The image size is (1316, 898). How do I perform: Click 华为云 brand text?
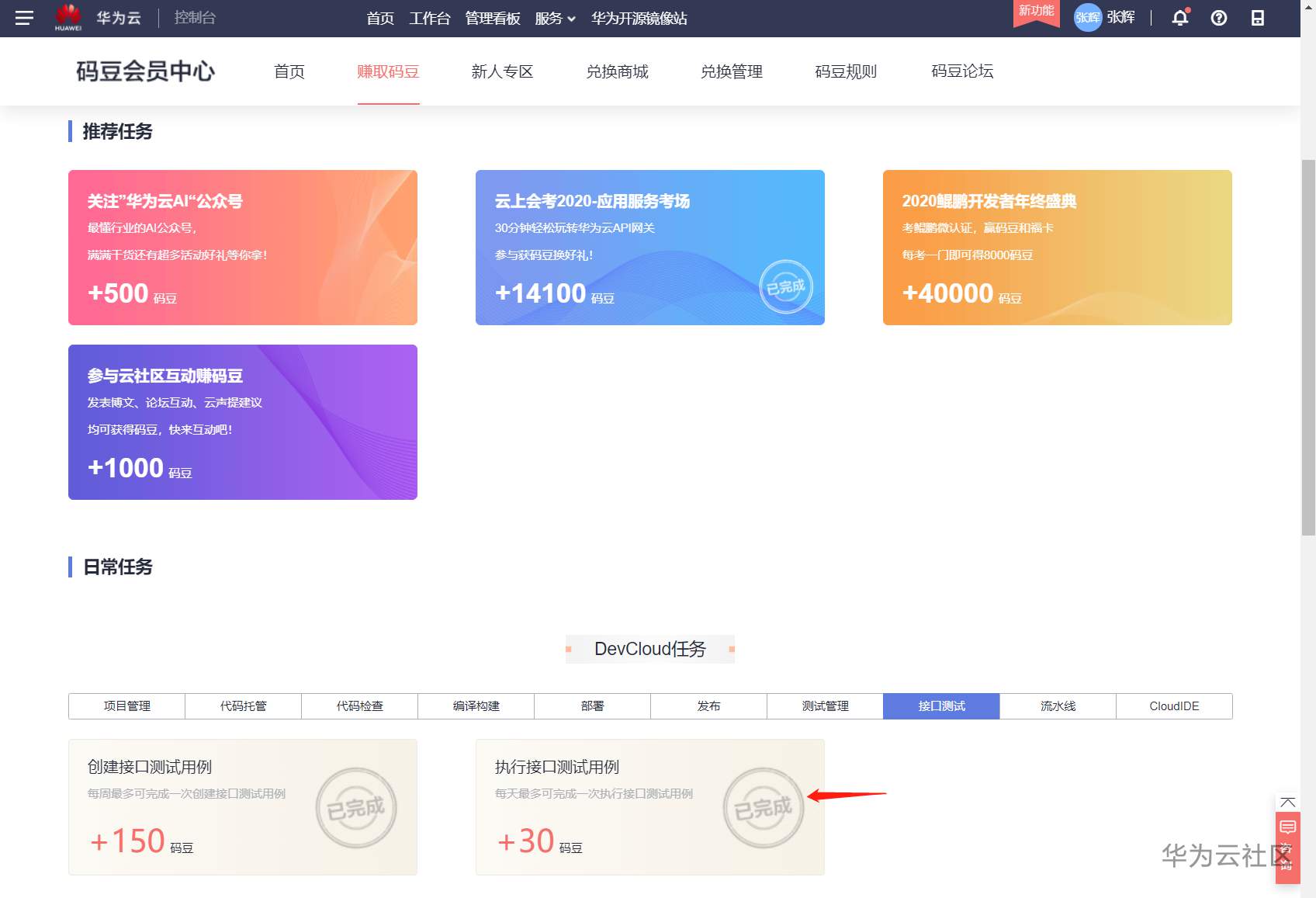[x=119, y=17]
